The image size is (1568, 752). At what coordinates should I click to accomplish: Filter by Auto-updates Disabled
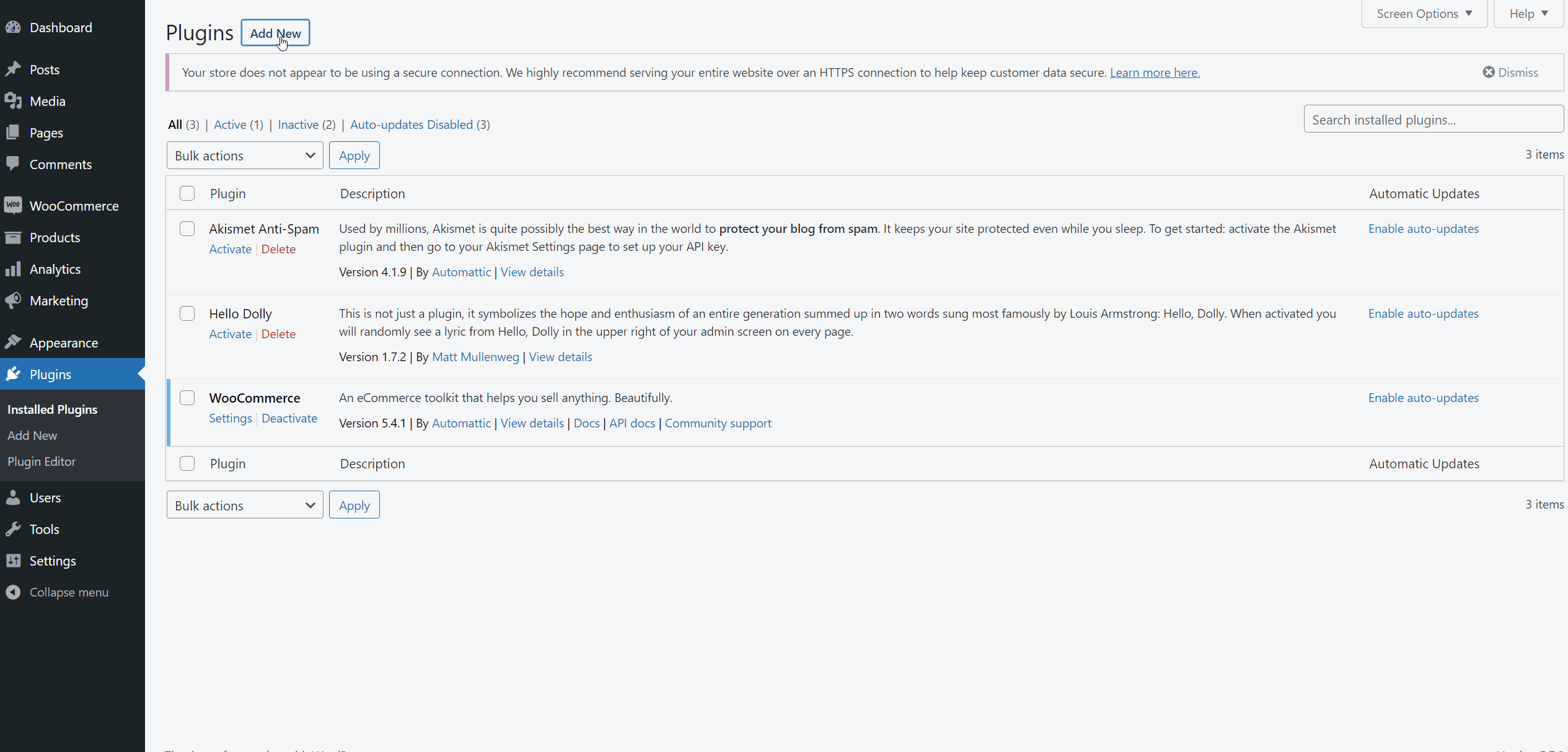412,125
